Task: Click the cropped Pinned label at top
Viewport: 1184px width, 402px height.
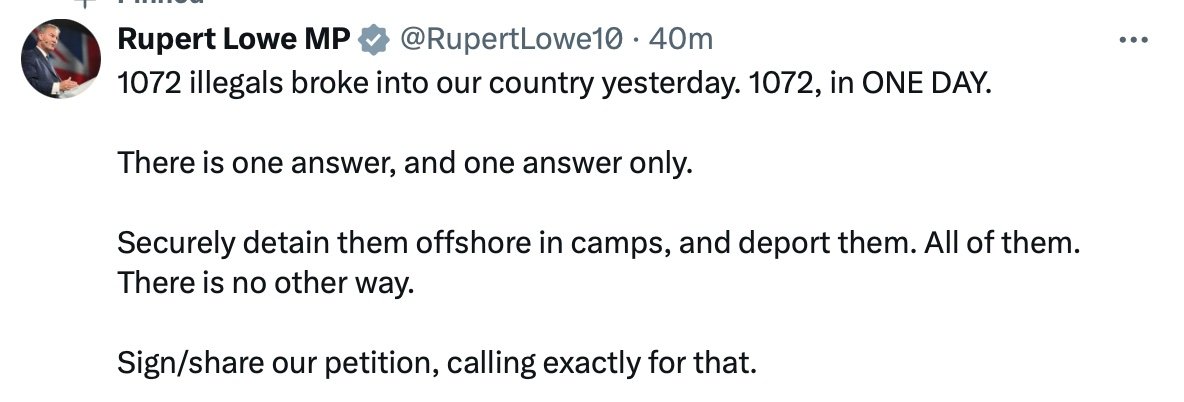Action: 160,4
